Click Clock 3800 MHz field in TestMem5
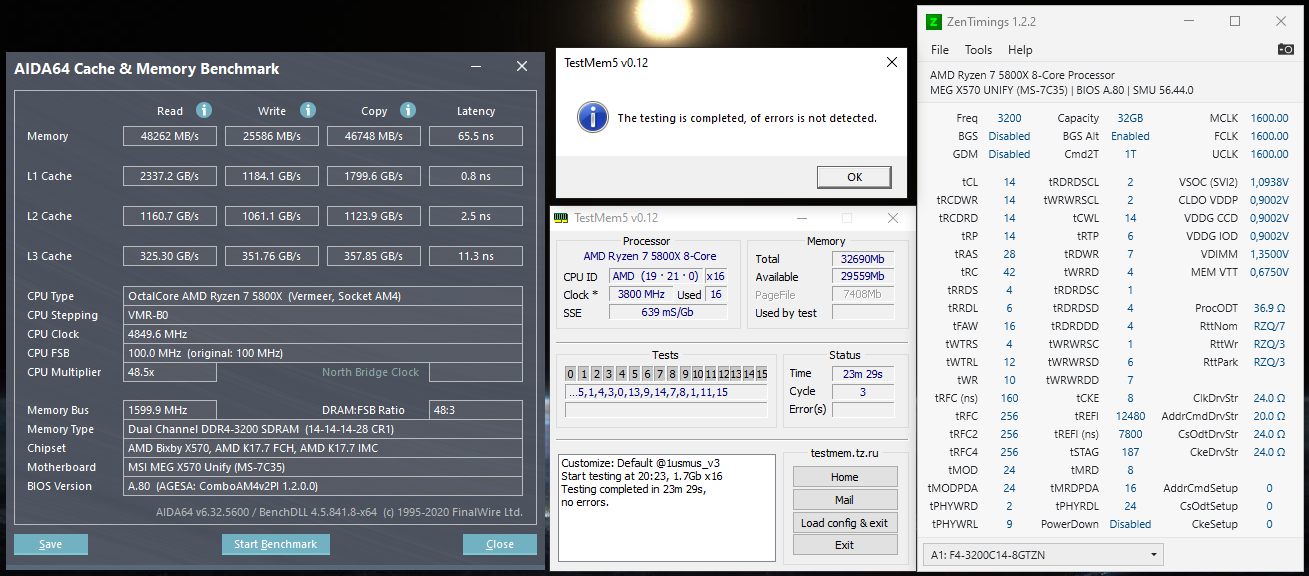The image size is (1309, 576). pos(640,295)
